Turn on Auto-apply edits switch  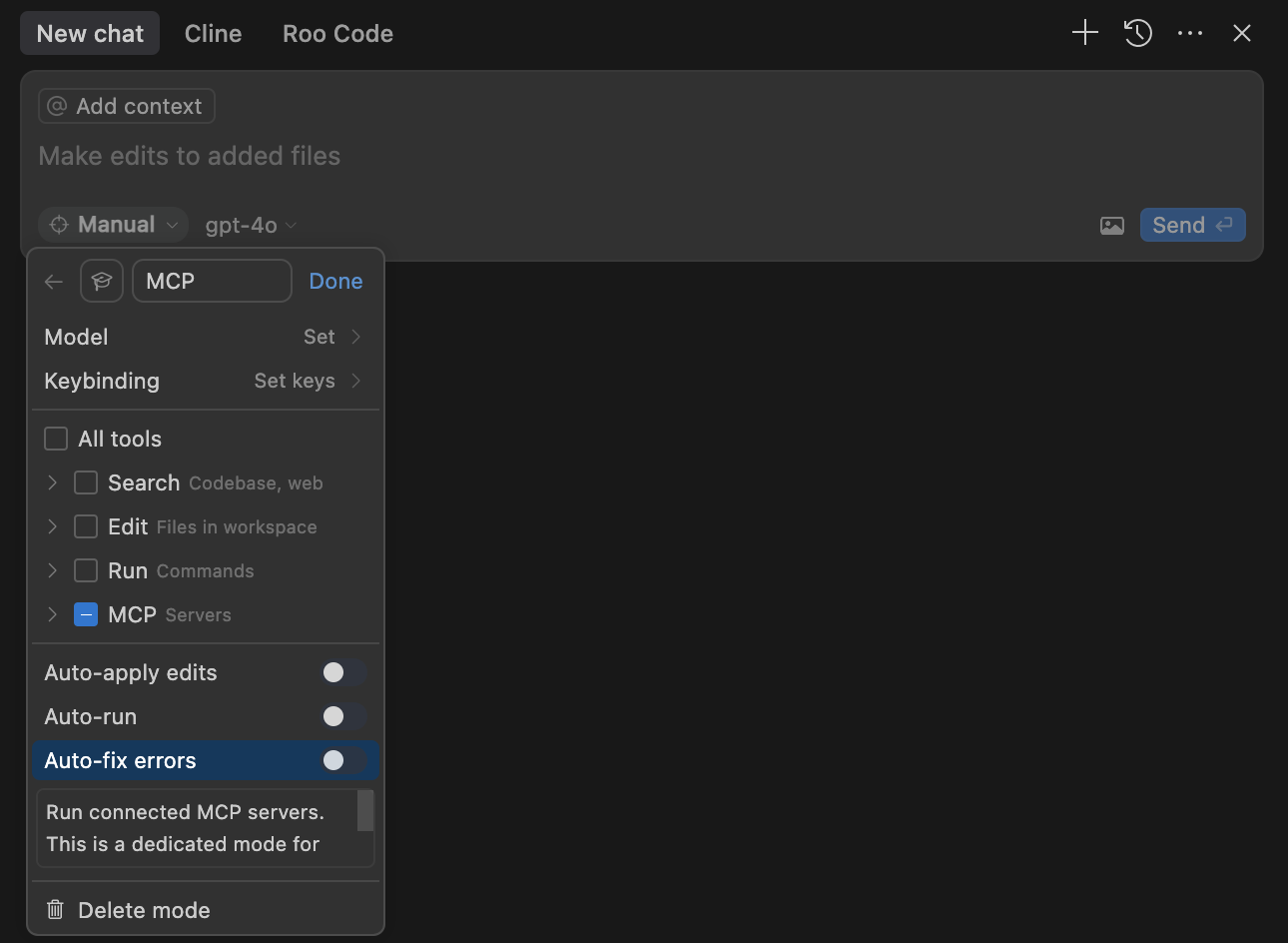click(342, 672)
